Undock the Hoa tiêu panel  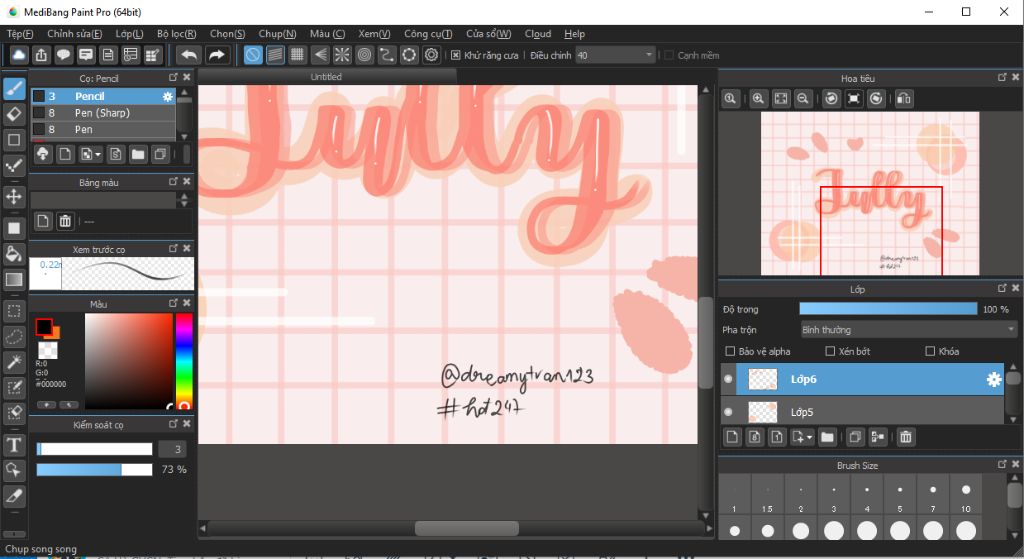[1002, 77]
